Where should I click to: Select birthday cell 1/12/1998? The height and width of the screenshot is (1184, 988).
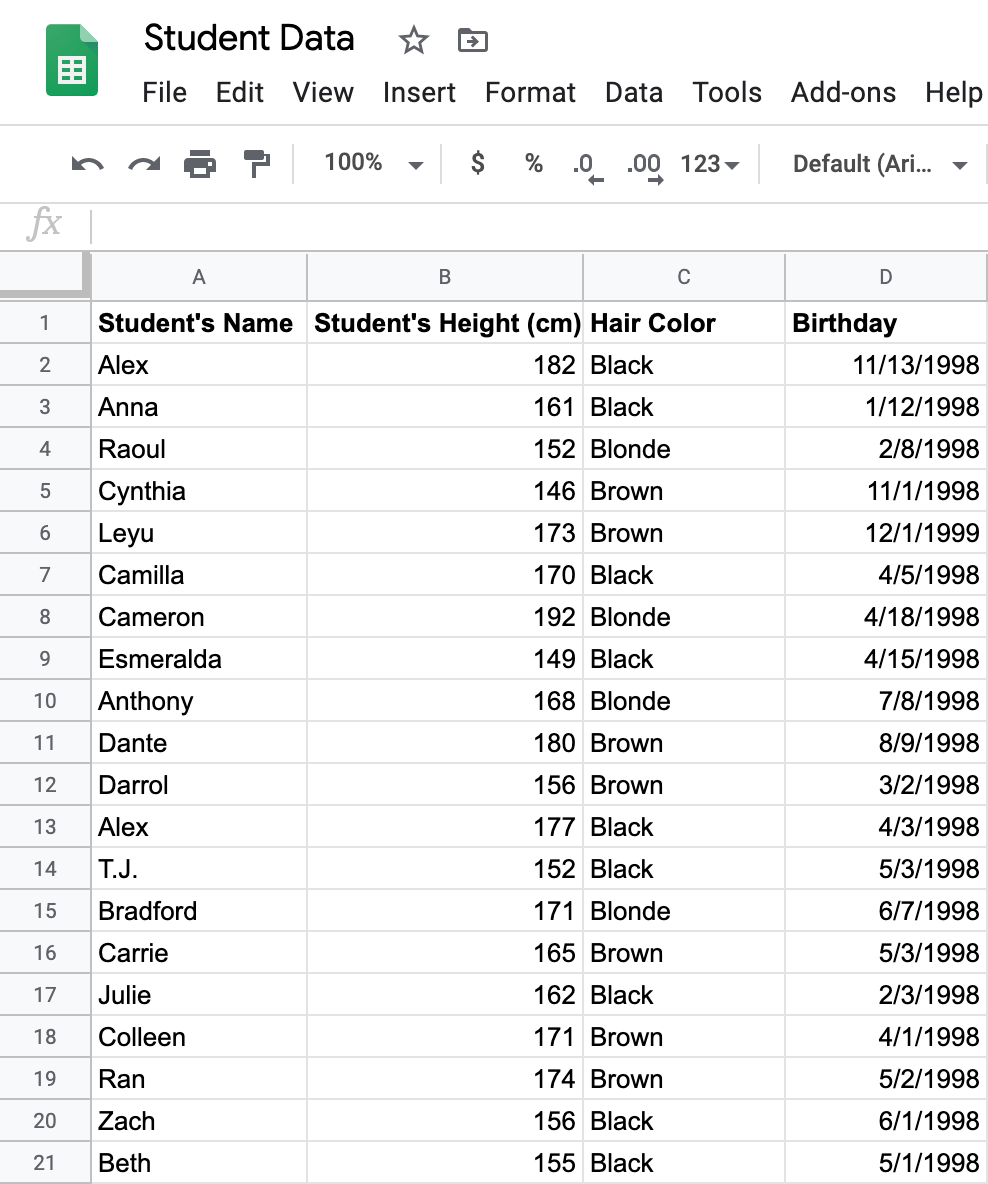click(x=886, y=407)
